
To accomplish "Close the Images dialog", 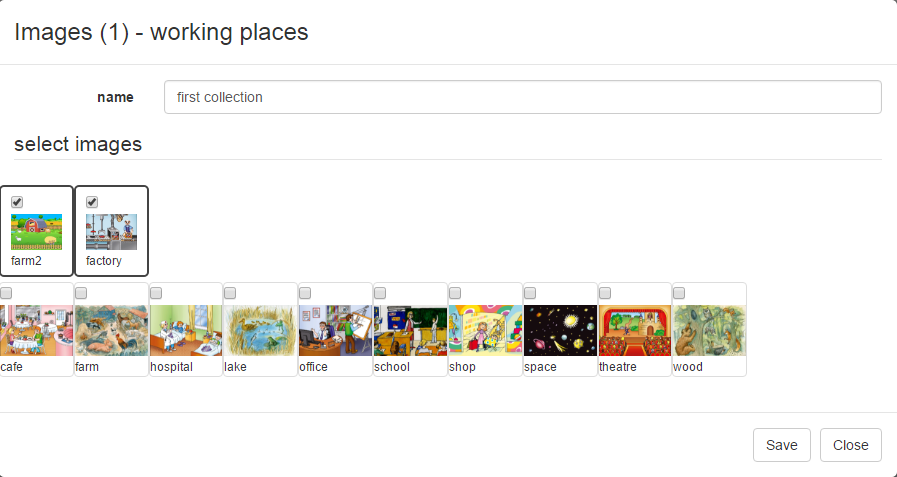I will 851,445.
